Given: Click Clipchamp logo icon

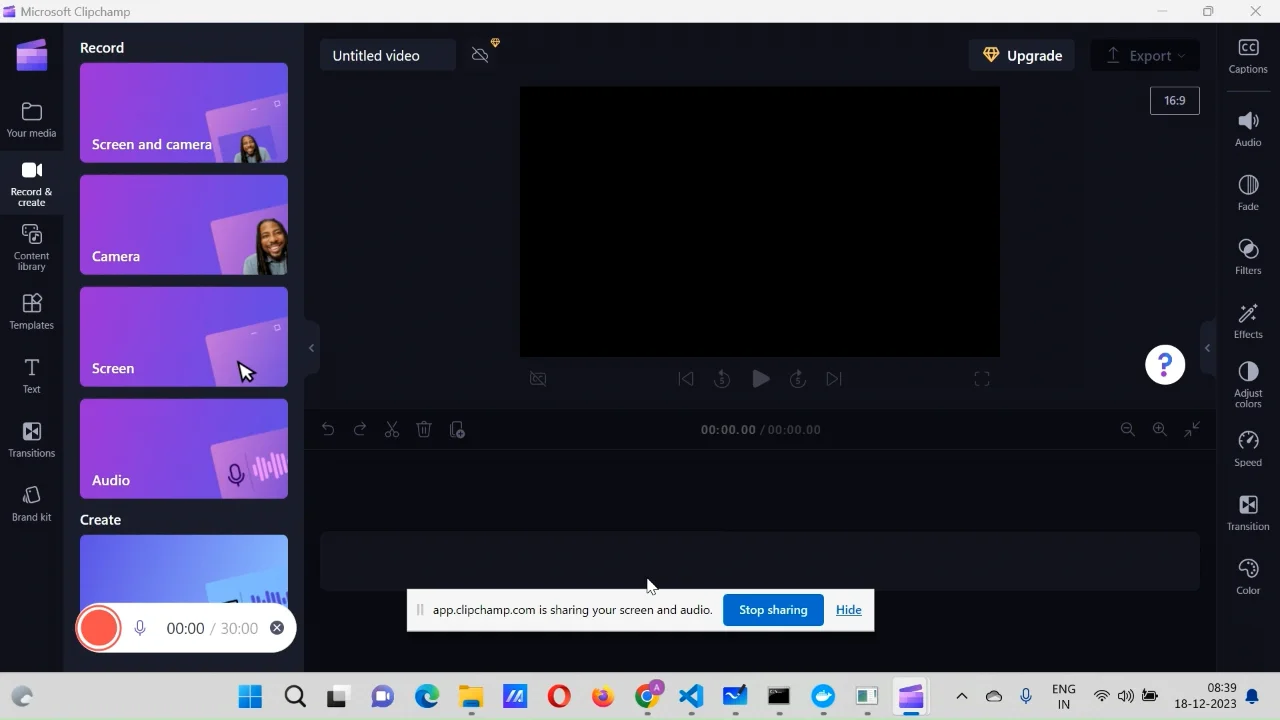Looking at the screenshot, I should tap(31, 55).
